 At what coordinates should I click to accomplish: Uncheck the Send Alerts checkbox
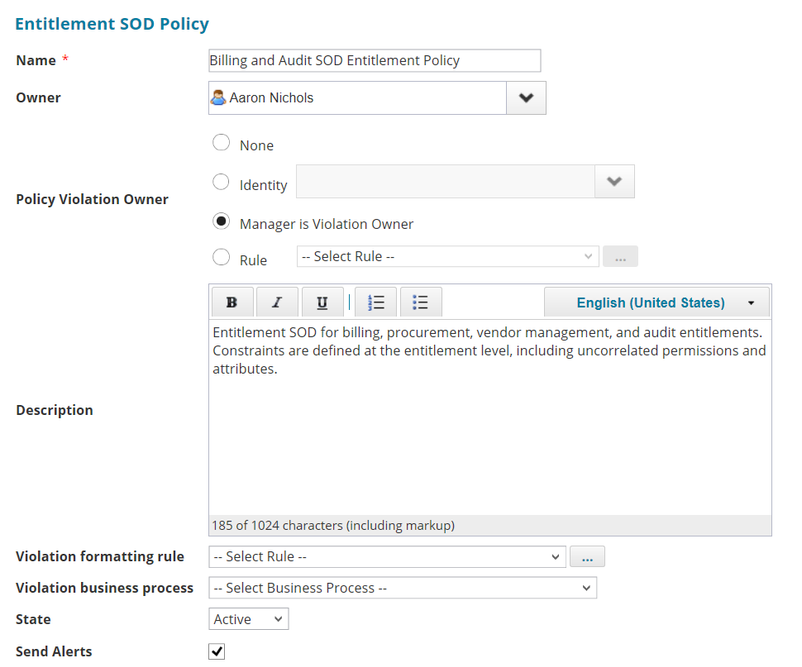(217, 651)
